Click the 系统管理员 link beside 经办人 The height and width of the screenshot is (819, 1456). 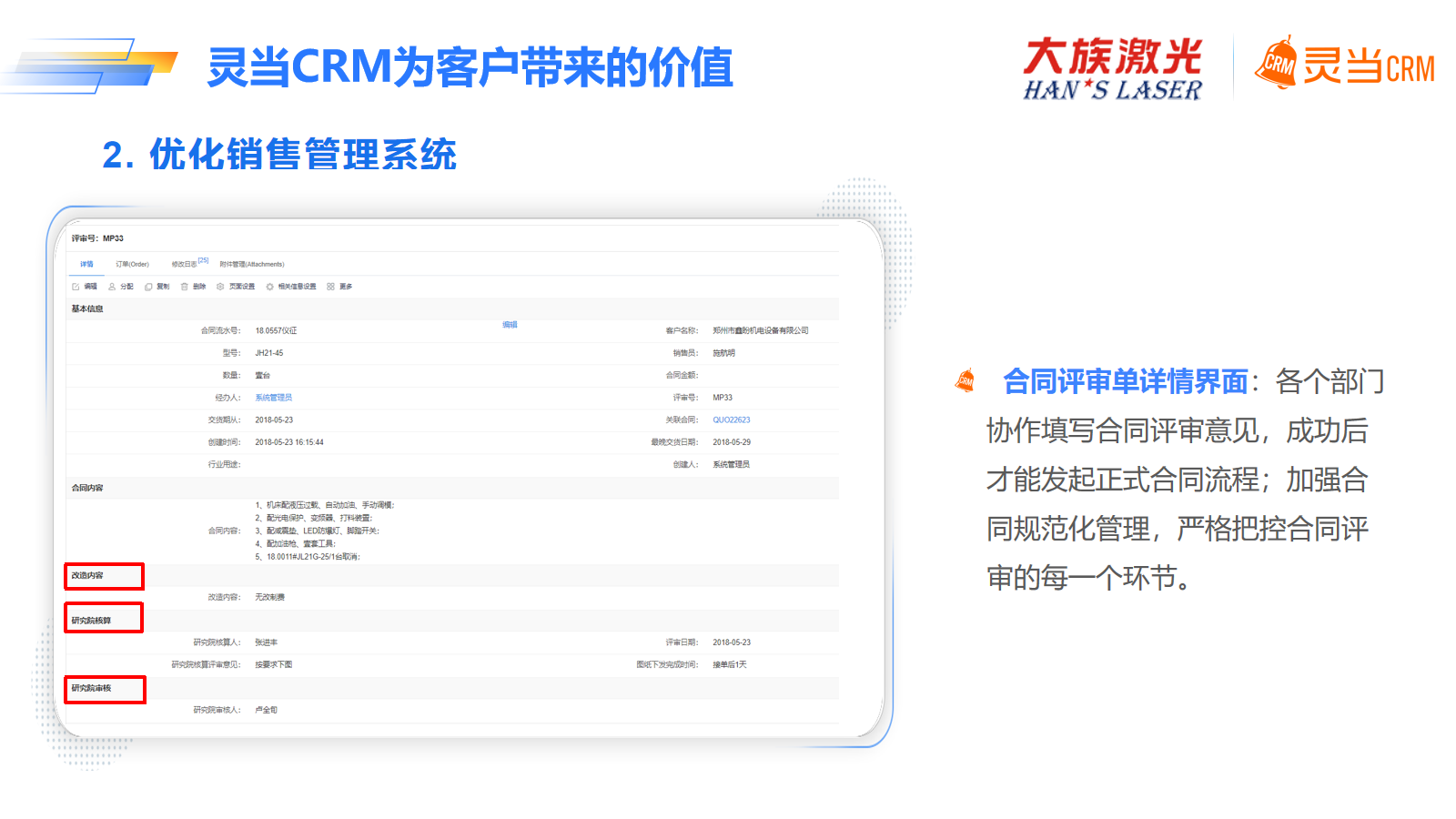coord(273,398)
